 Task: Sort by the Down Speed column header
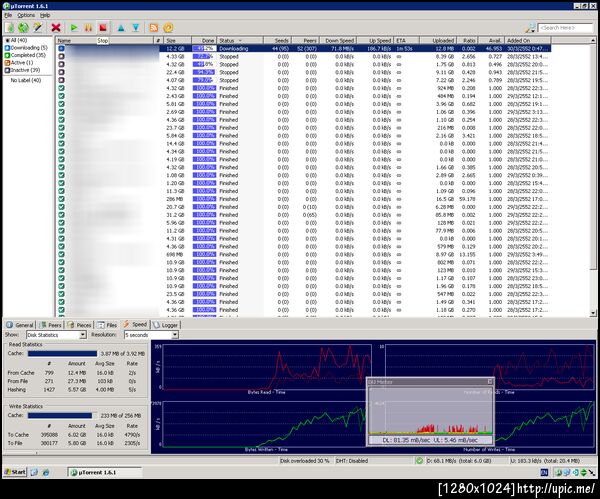pyautogui.click(x=339, y=40)
